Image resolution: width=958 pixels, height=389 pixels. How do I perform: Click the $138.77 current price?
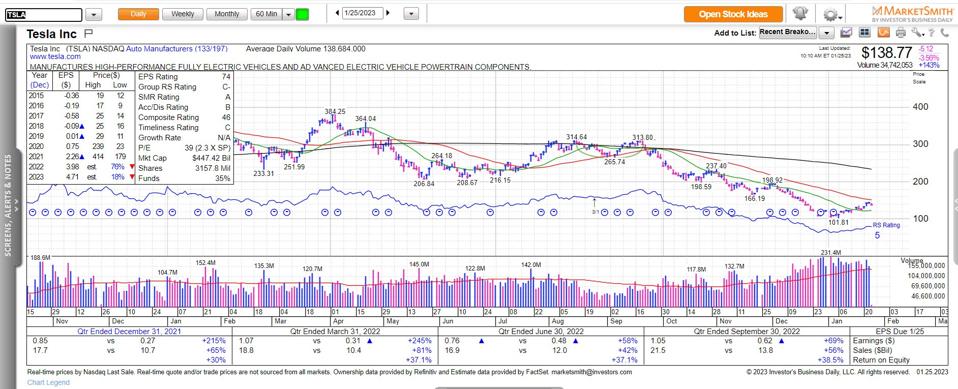[x=888, y=54]
